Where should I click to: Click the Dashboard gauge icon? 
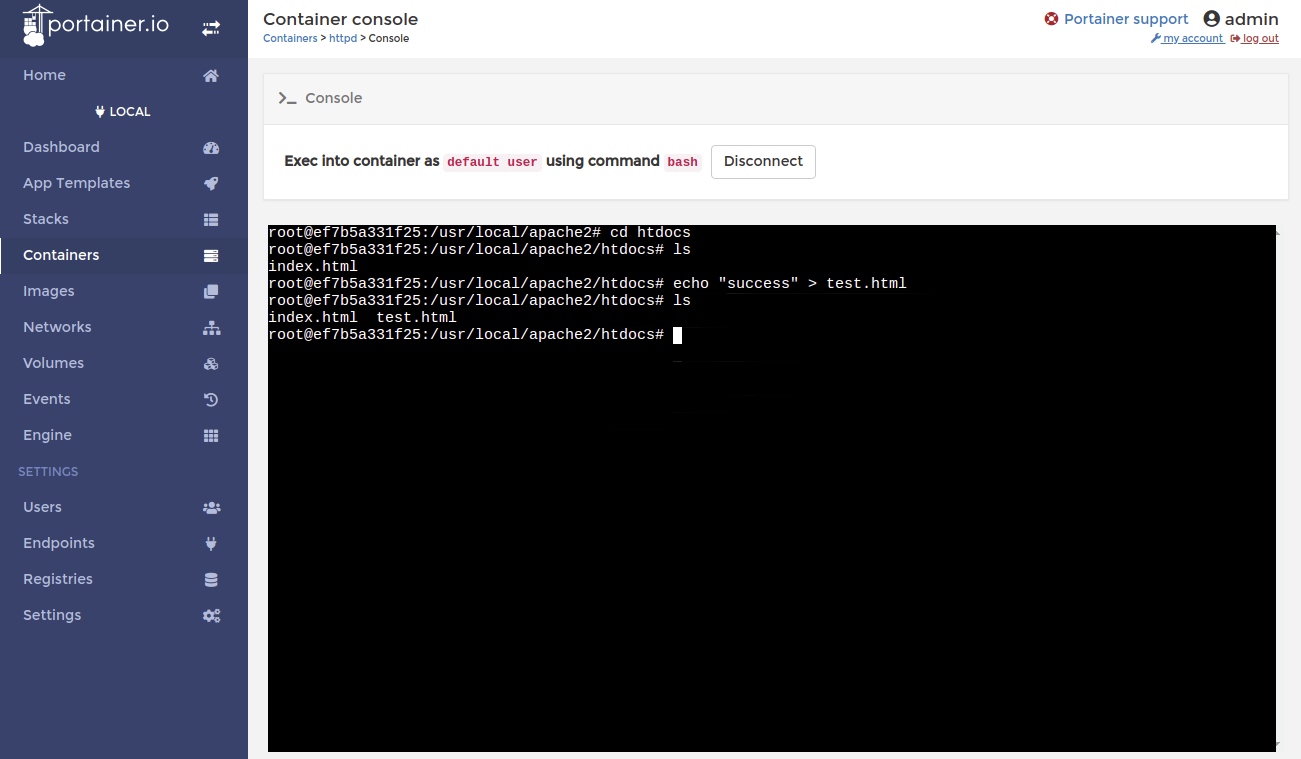coord(211,148)
